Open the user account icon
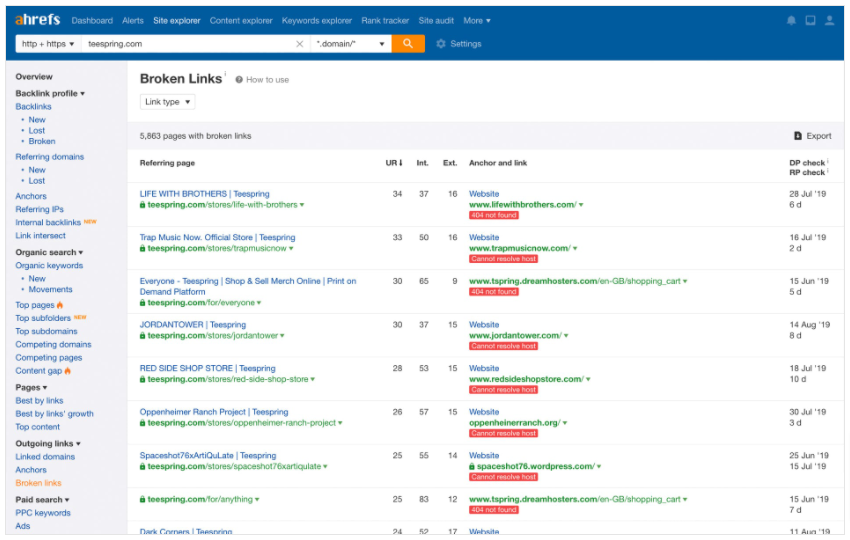Viewport: 850px width, 540px height. coord(829,21)
